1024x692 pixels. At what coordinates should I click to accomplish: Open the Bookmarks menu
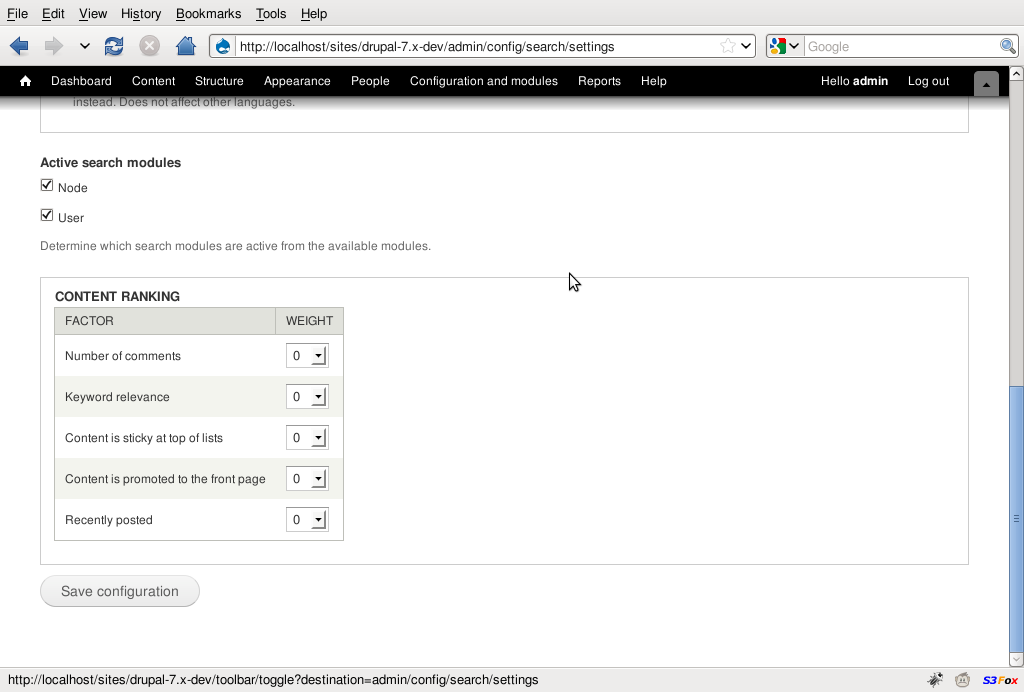coord(208,13)
